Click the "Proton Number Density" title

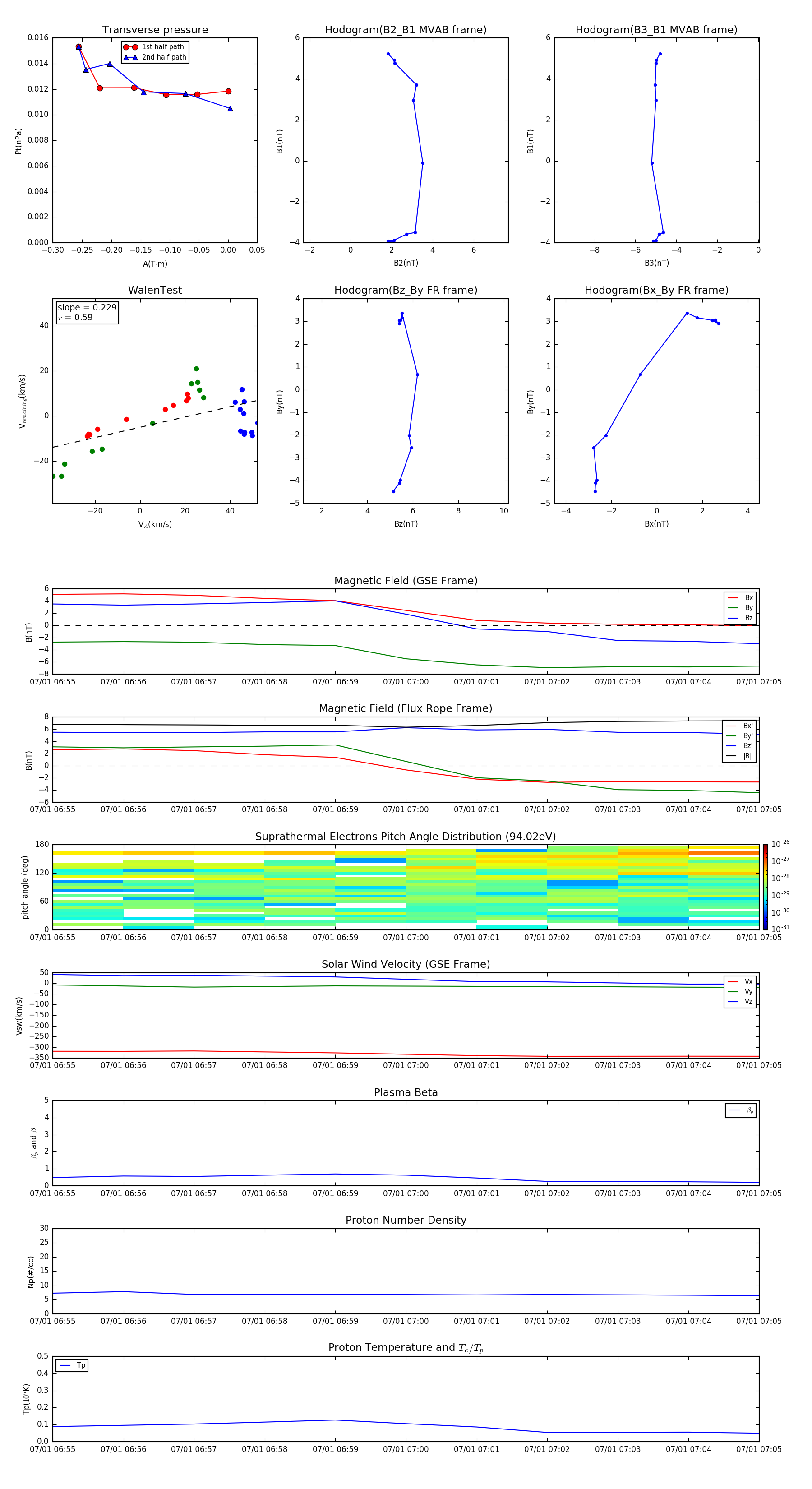coord(406,1220)
